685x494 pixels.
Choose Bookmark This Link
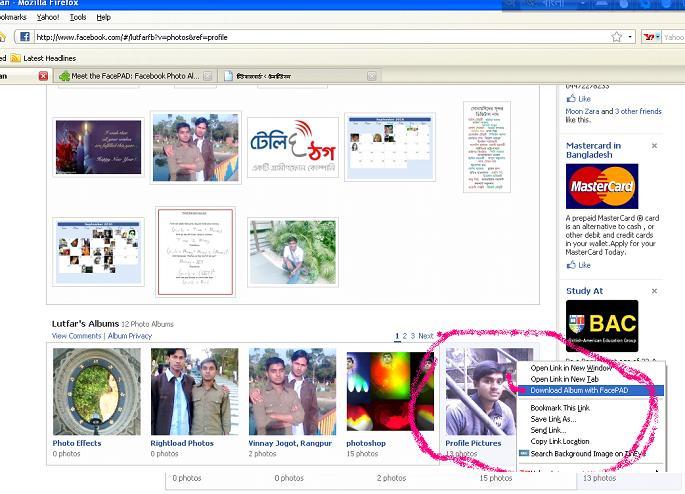591,408
